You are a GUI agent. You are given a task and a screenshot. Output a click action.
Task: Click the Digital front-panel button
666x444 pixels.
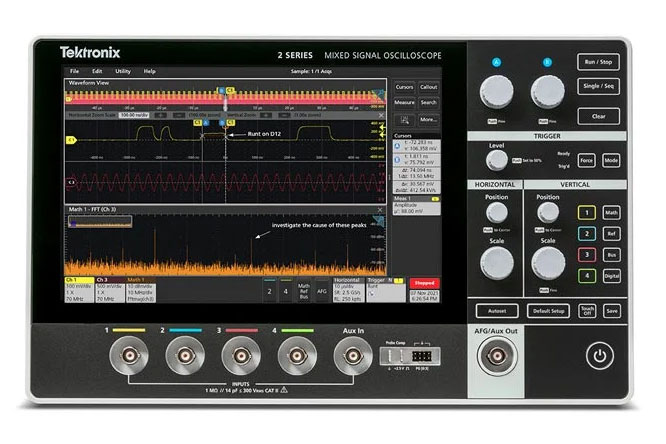611,276
